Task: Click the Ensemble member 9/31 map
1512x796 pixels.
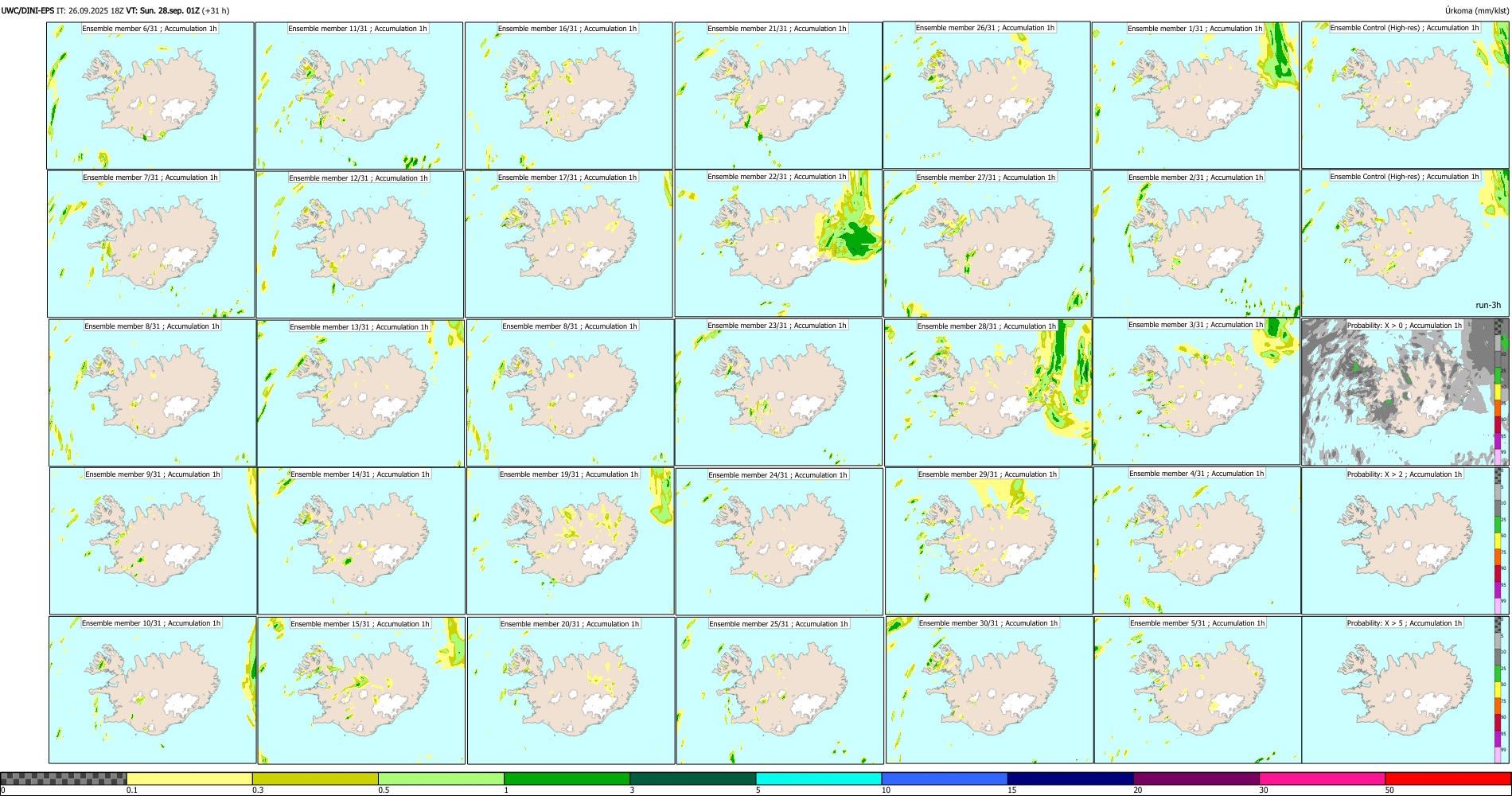Action: [153, 540]
